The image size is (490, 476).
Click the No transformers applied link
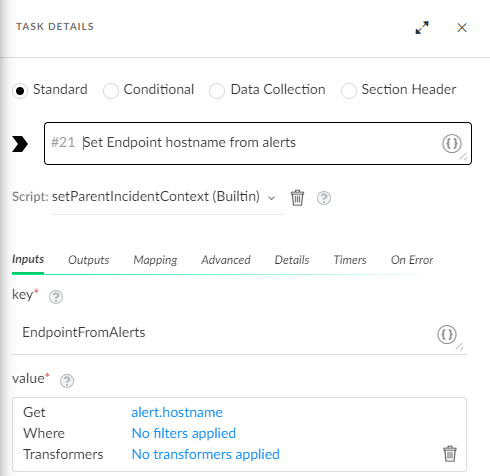[x=206, y=454]
